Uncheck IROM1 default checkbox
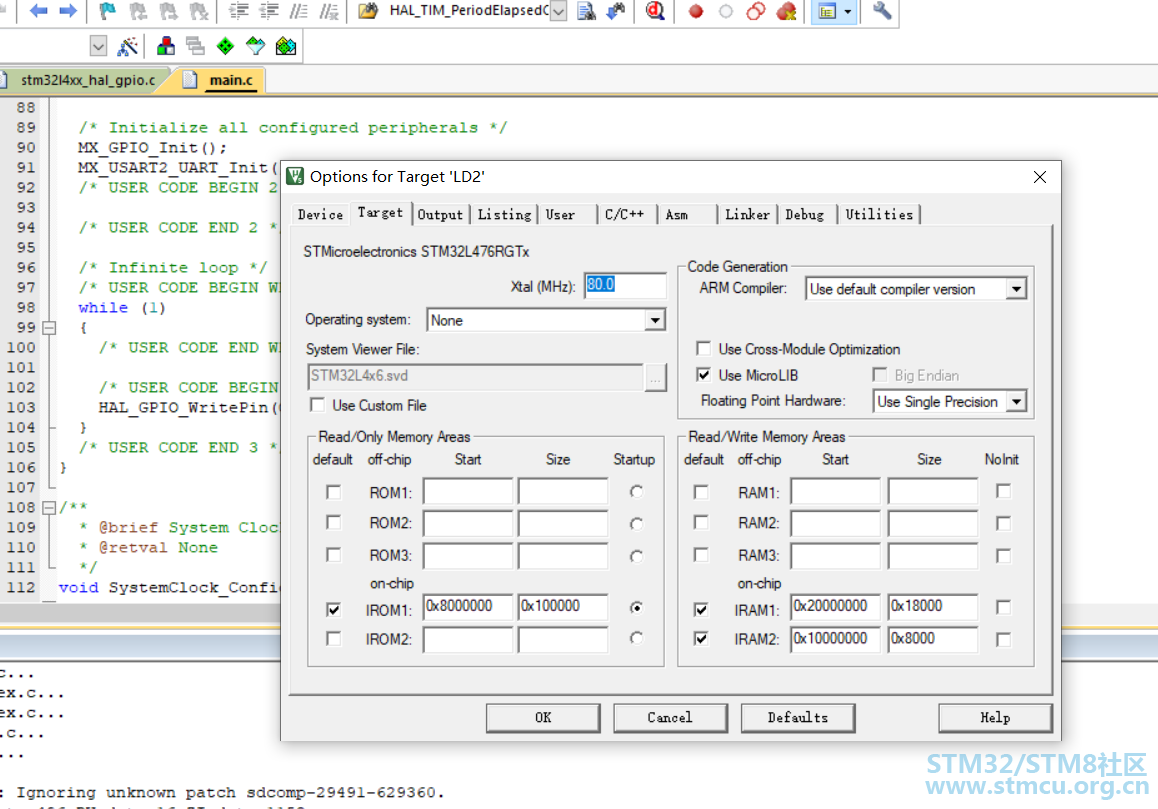Viewport: 1158px width, 809px height. (x=334, y=610)
